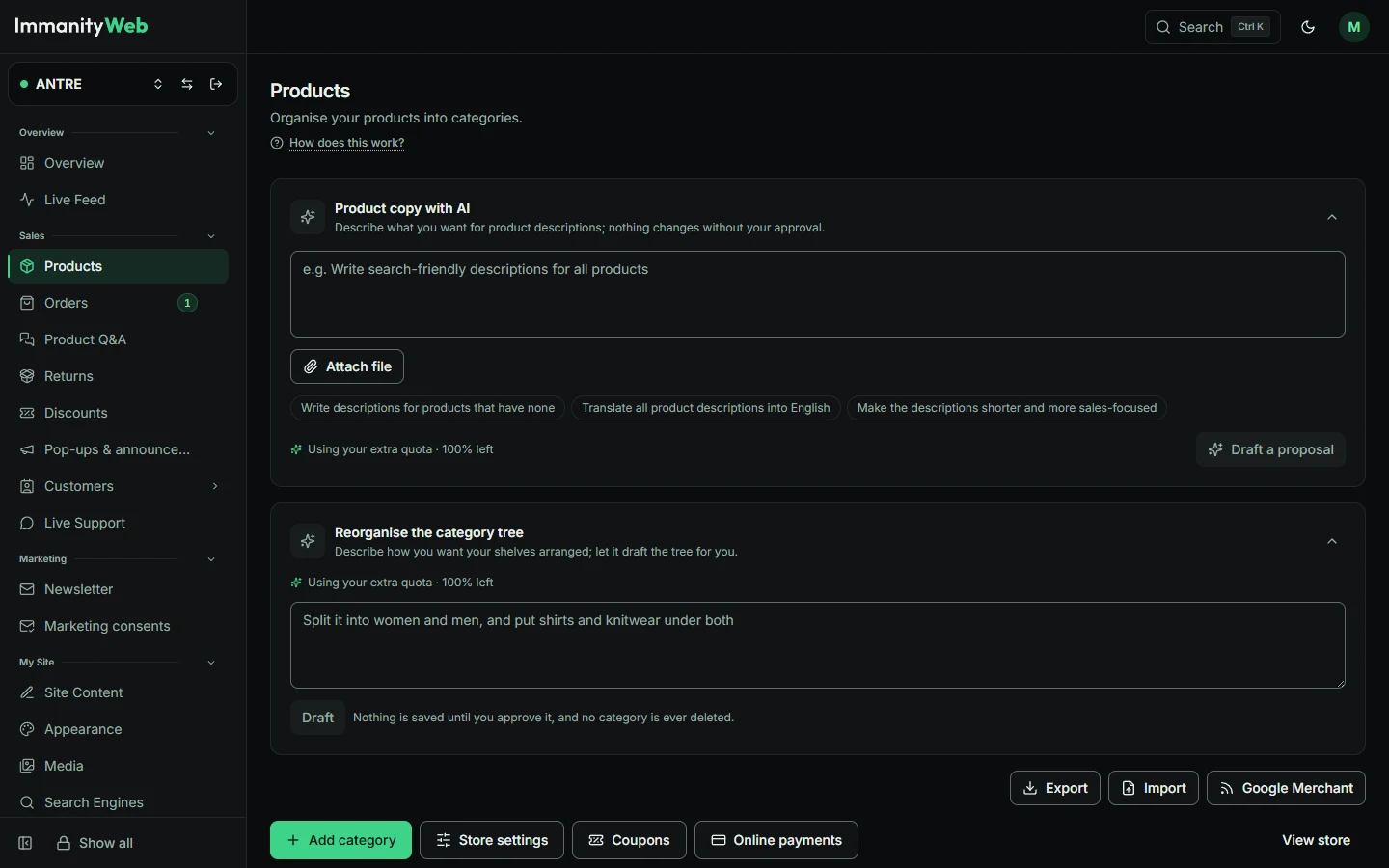Open the Search box in header

pyautogui.click(x=1212, y=27)
